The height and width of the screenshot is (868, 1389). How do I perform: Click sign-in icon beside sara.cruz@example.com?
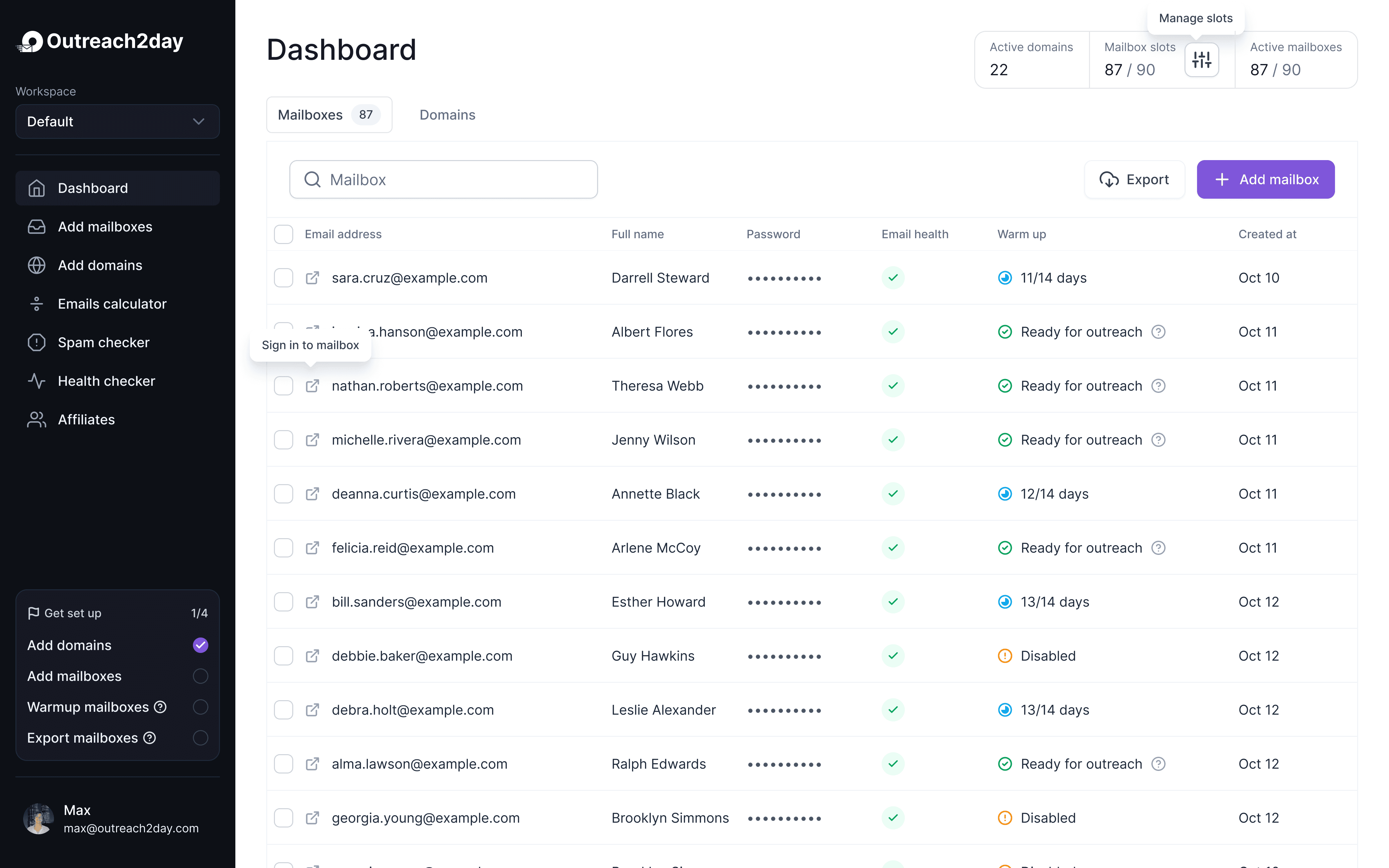[312, 278]
